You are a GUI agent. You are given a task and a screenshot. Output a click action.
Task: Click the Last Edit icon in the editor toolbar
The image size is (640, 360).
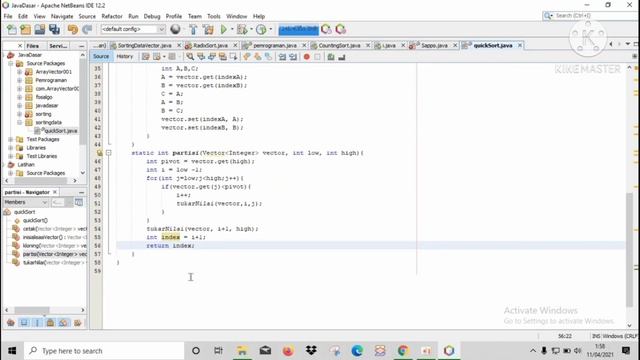(x=146, y=57)
